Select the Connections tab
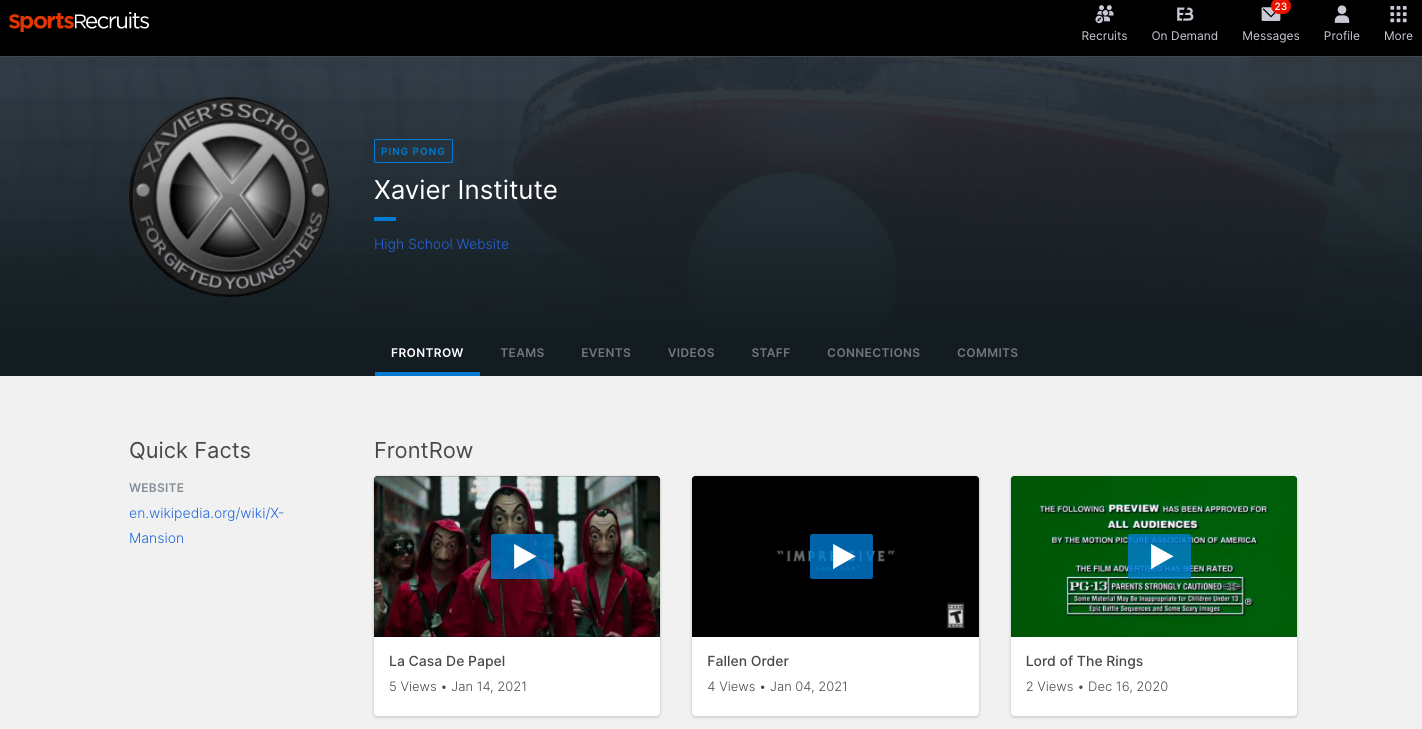 pyautogui.click(x=873, y=353)
